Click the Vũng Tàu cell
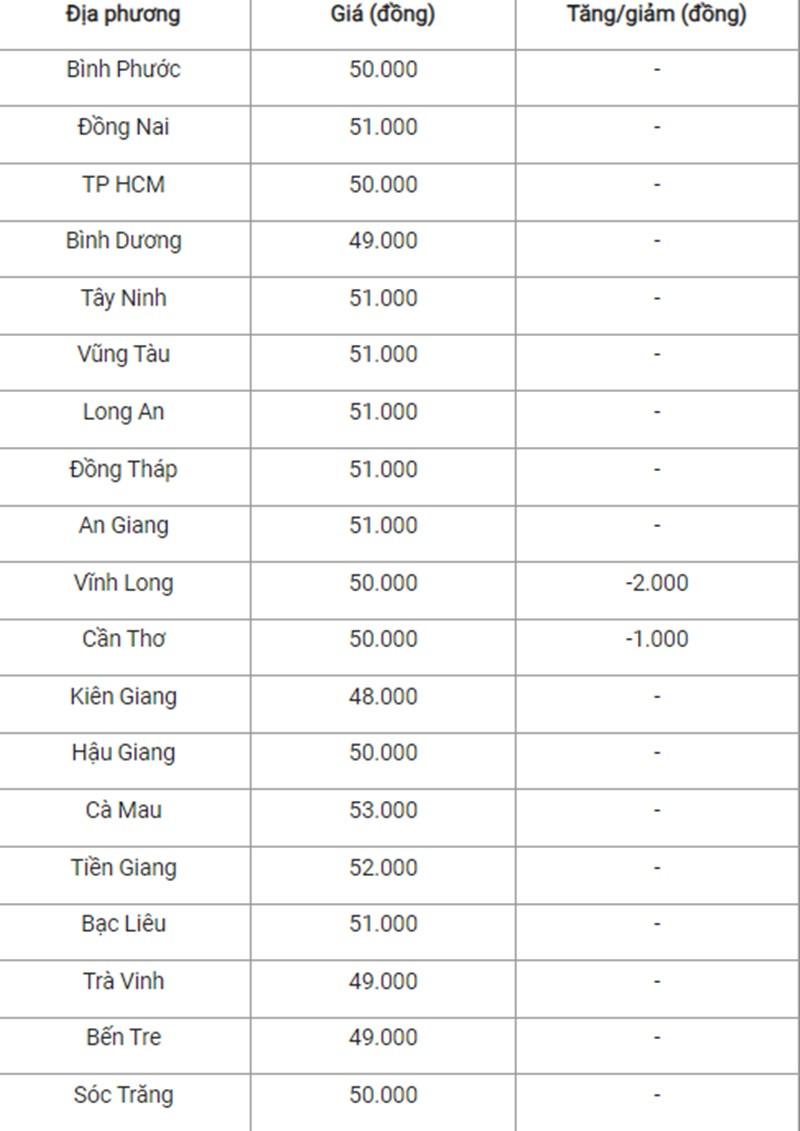The width and height of the screenshot is (800, 1131). [x=123, y=354]
